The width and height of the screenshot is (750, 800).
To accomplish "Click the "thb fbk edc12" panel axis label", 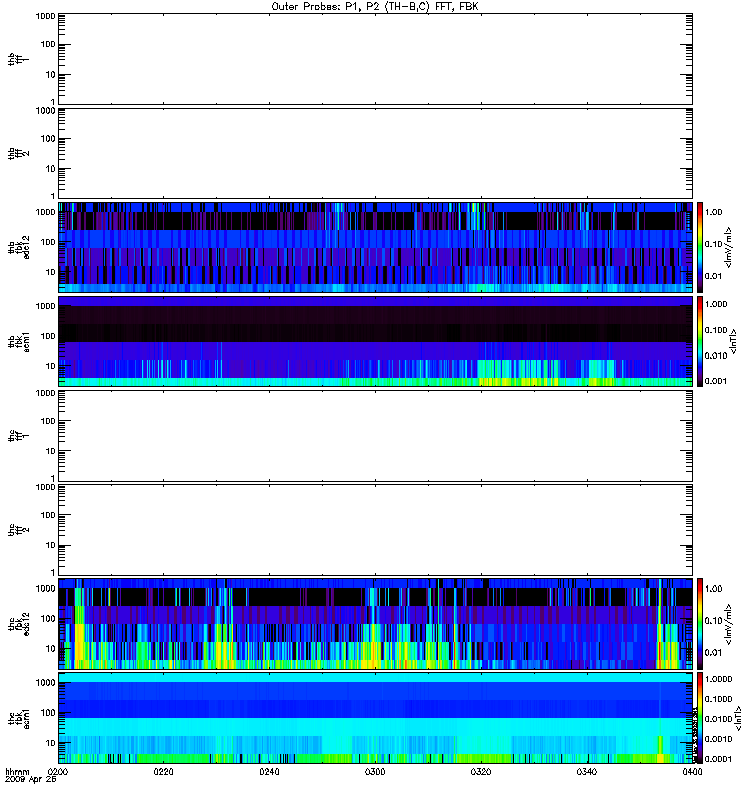I will (x=19, y=247).
